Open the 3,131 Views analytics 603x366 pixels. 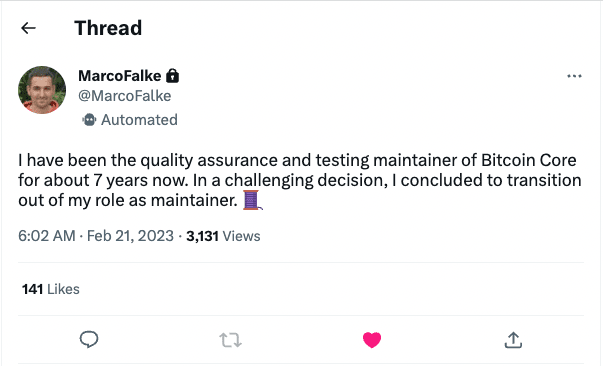(223, 236)
